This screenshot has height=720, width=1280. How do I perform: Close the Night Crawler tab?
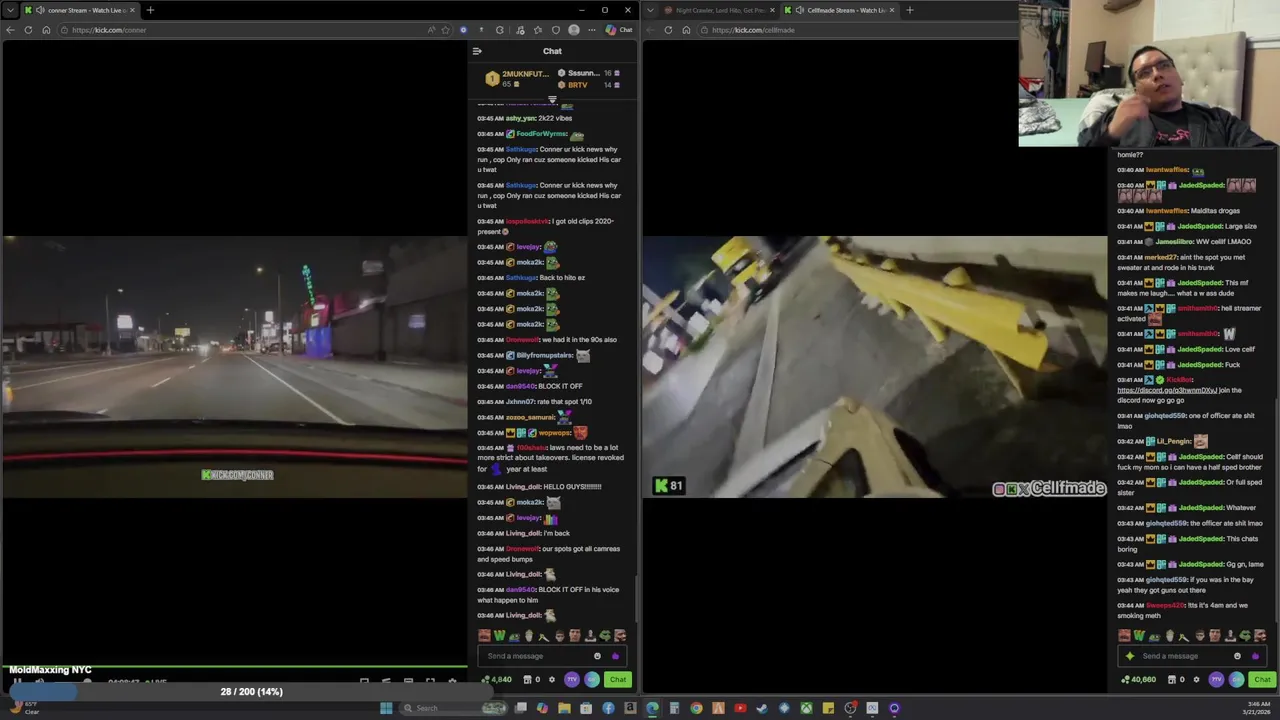pyautogui.click(x=772, y=10)
